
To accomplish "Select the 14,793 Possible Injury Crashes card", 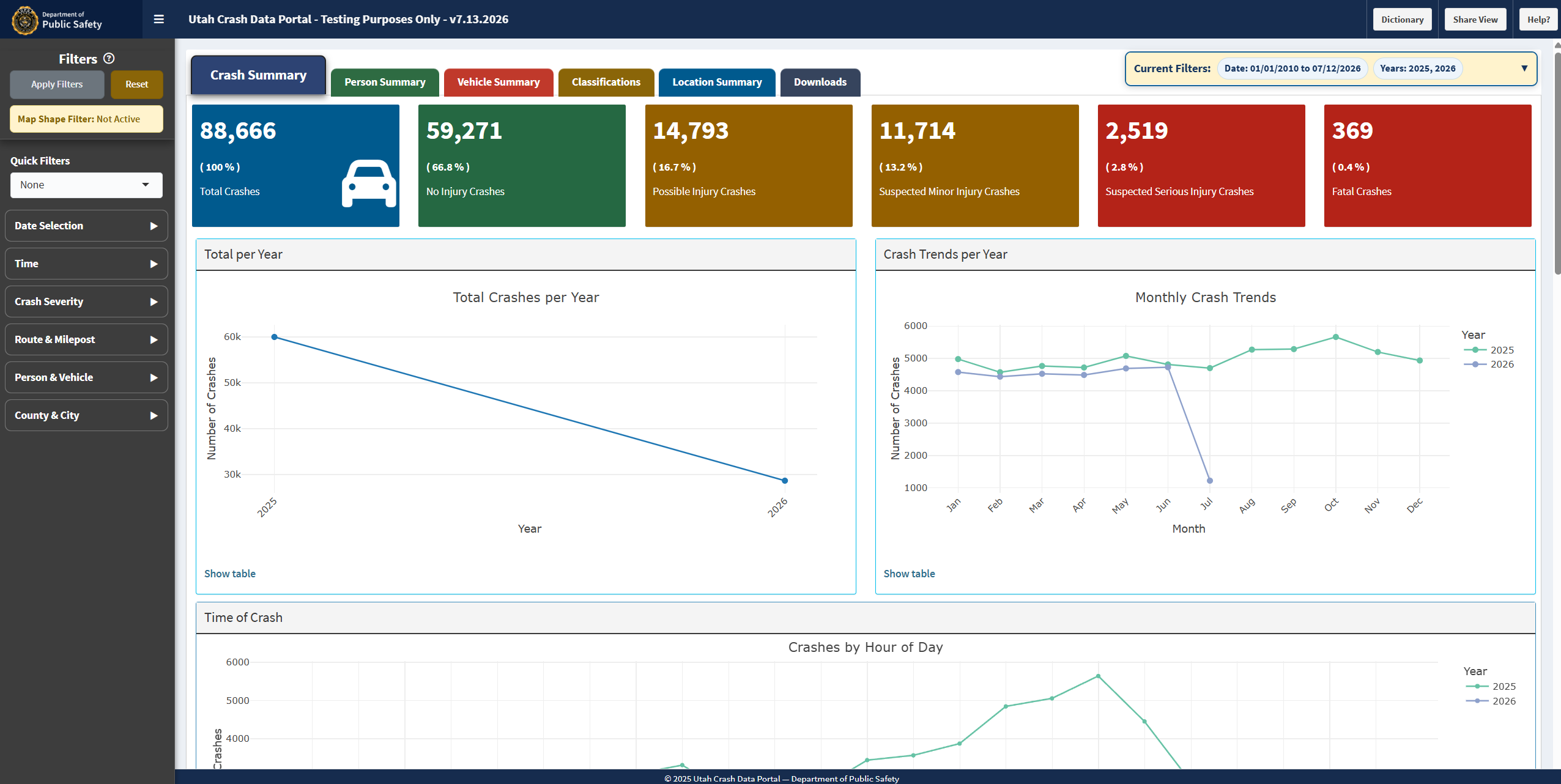I will click(749, 166).
